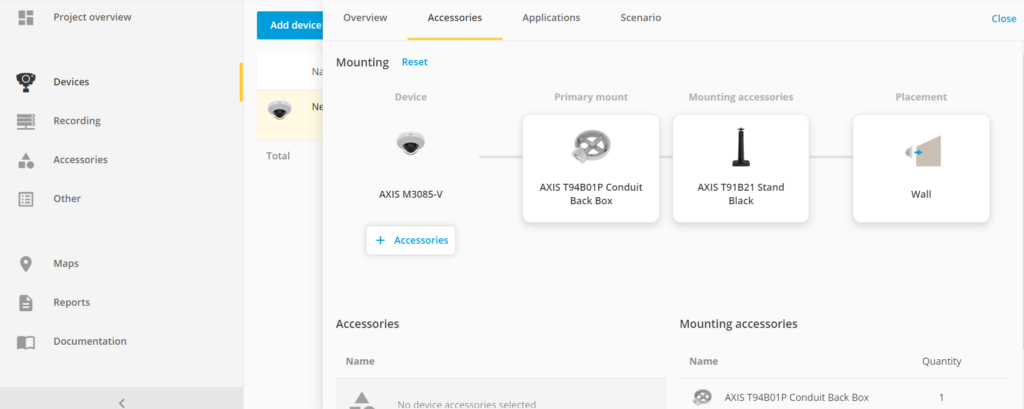
Task: Click the Conduit Back Box mount icon
Action: click(590, 148)
